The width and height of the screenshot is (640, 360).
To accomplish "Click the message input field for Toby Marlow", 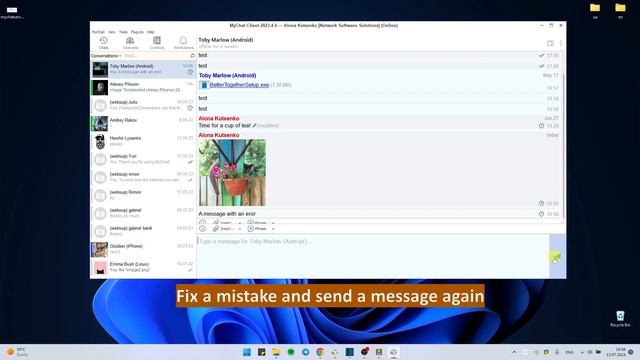I will pos(373,256).
